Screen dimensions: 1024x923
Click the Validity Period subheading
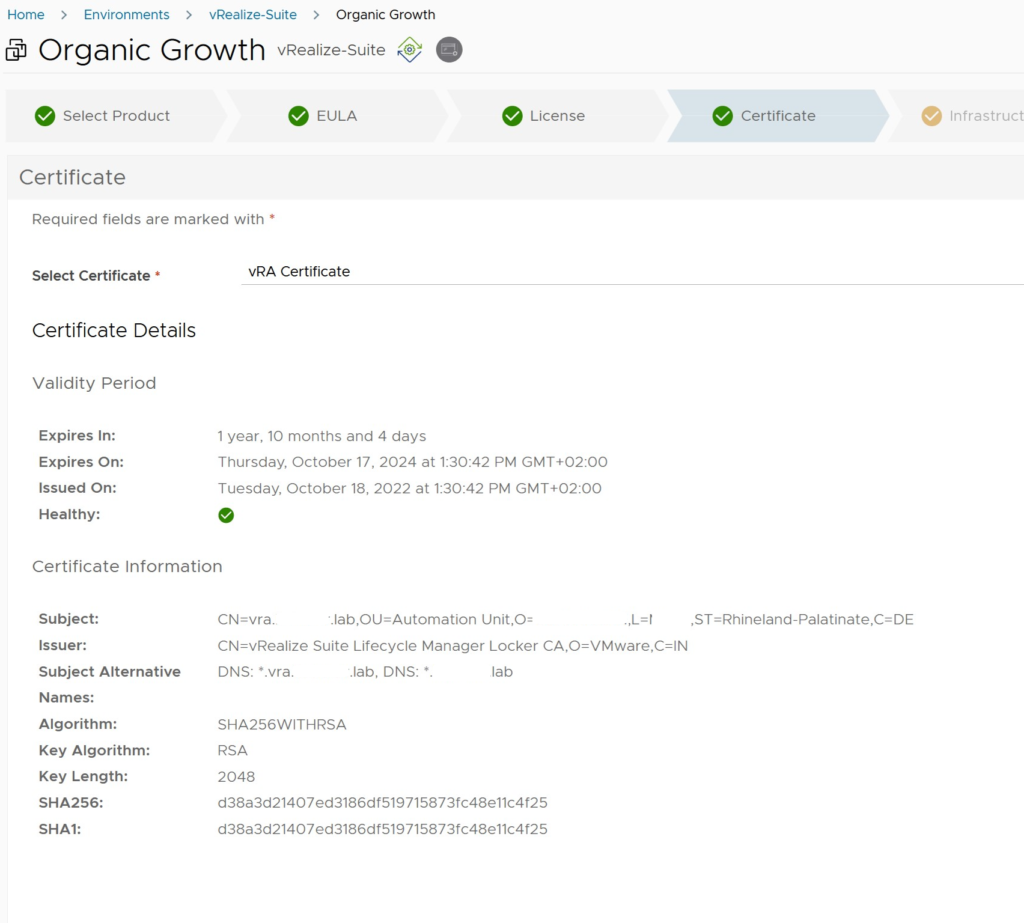click(94, 383)
